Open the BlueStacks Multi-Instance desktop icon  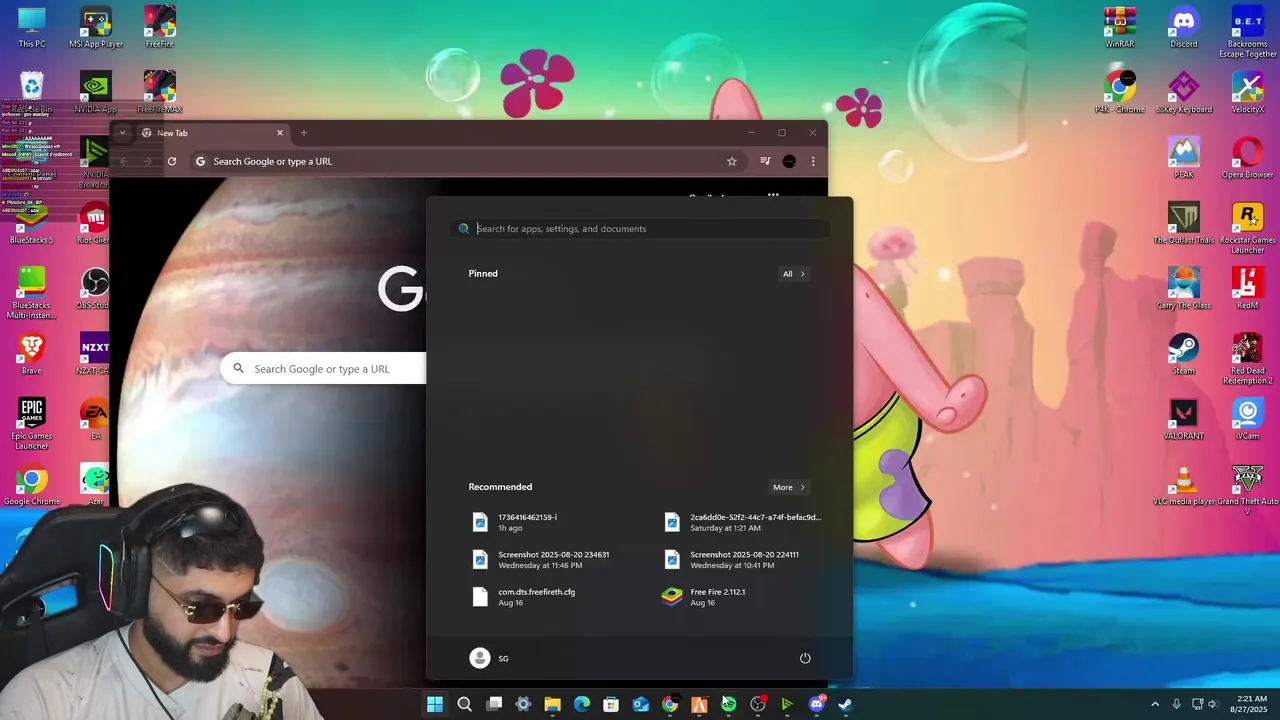pos(32,293)
